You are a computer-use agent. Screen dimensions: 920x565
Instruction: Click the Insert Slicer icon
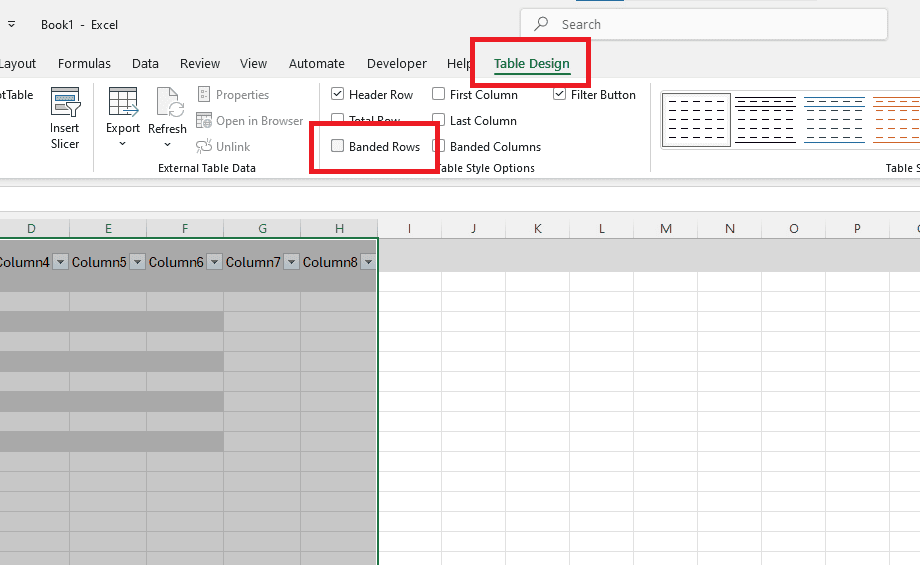[x=65, y=102]
